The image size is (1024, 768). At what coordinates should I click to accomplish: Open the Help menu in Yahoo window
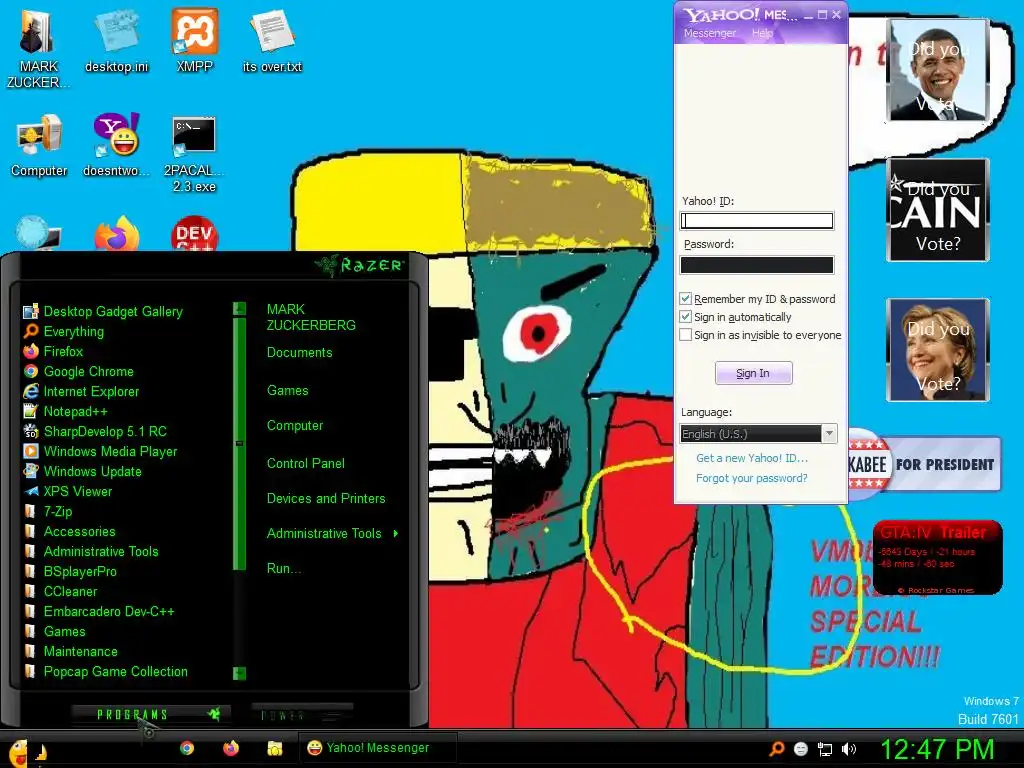(762, 33)
